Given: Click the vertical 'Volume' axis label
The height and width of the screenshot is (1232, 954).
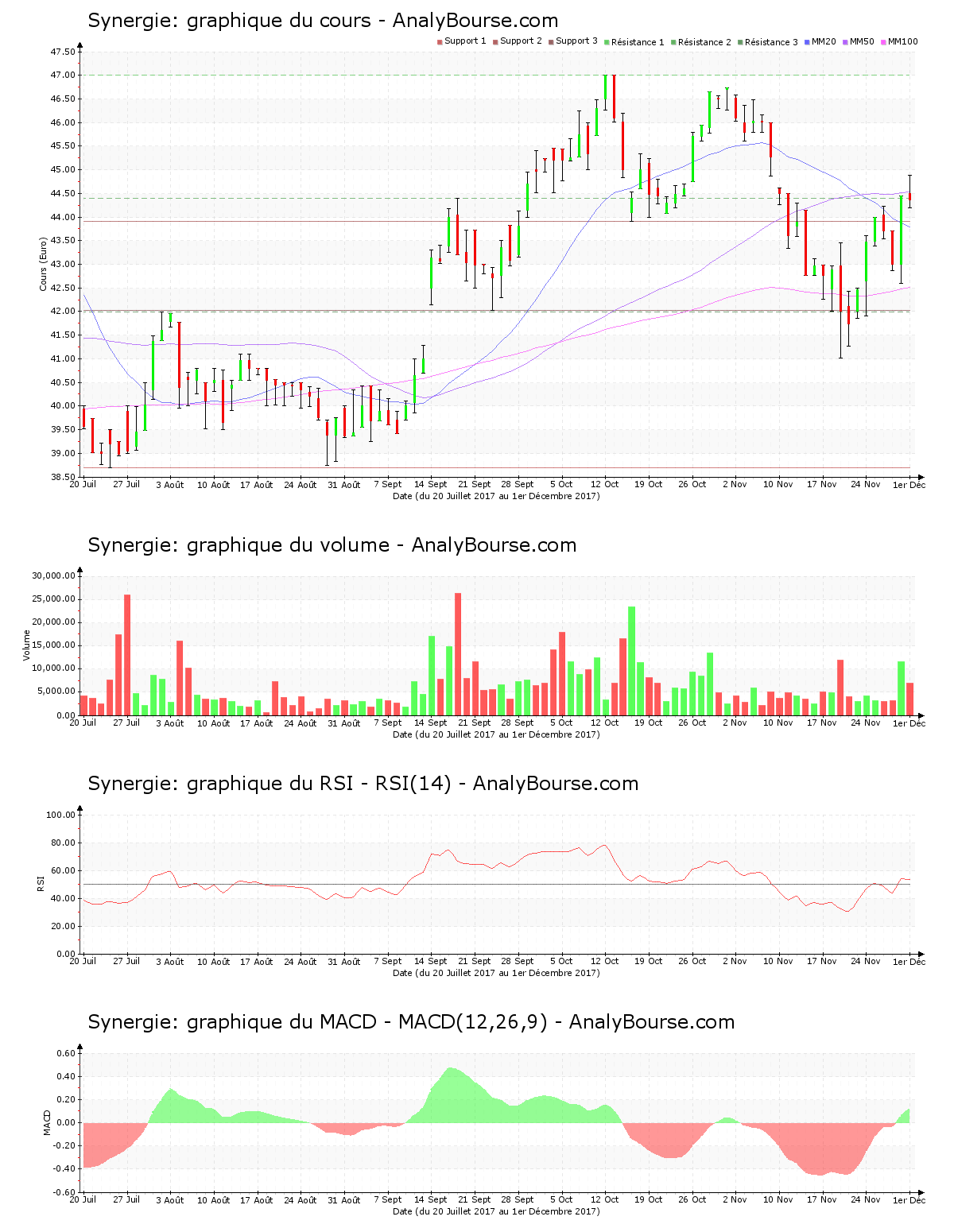Looking at the screenshot, I should pos(26,645).
